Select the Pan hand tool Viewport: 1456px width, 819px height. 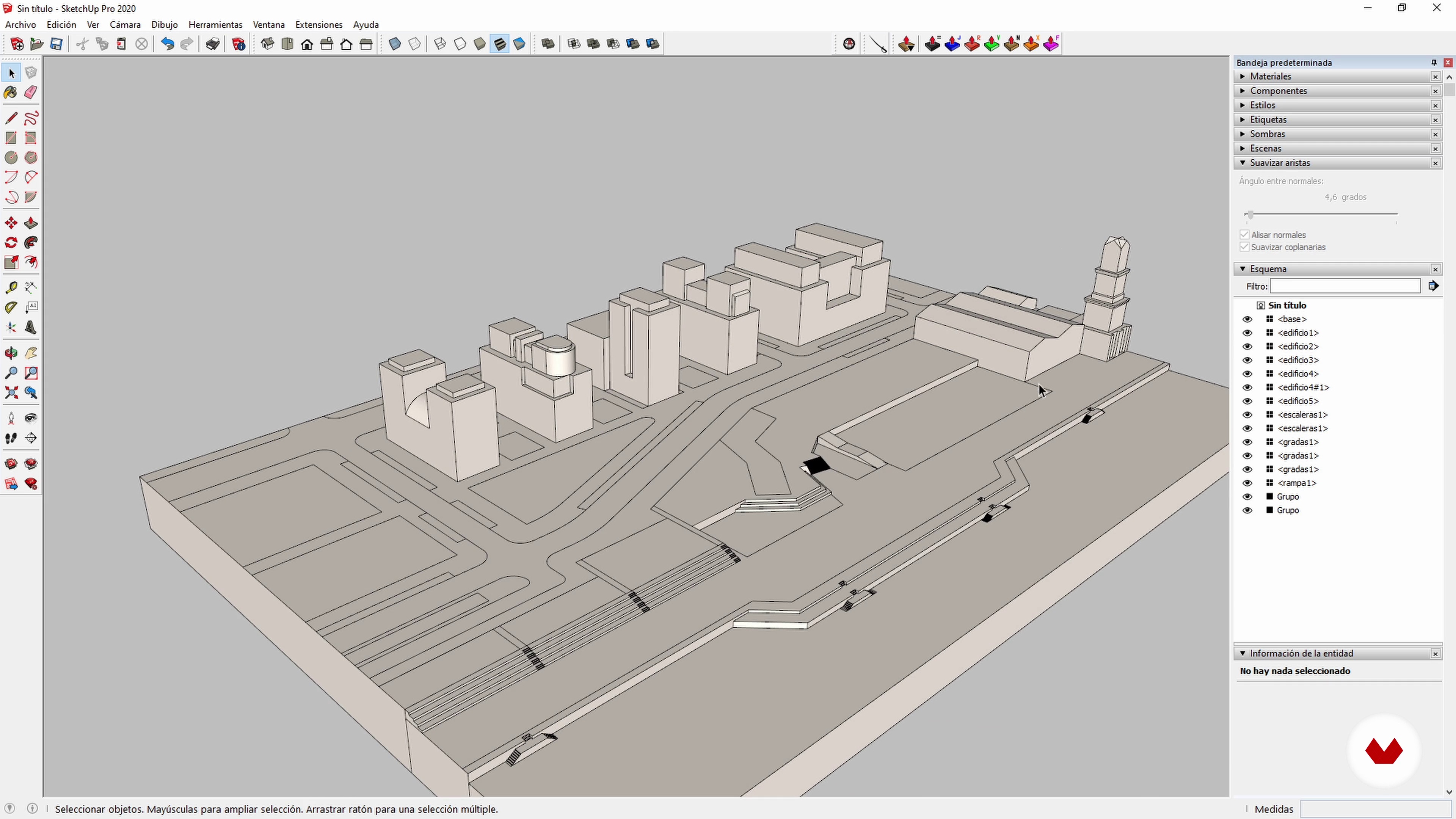30,353
